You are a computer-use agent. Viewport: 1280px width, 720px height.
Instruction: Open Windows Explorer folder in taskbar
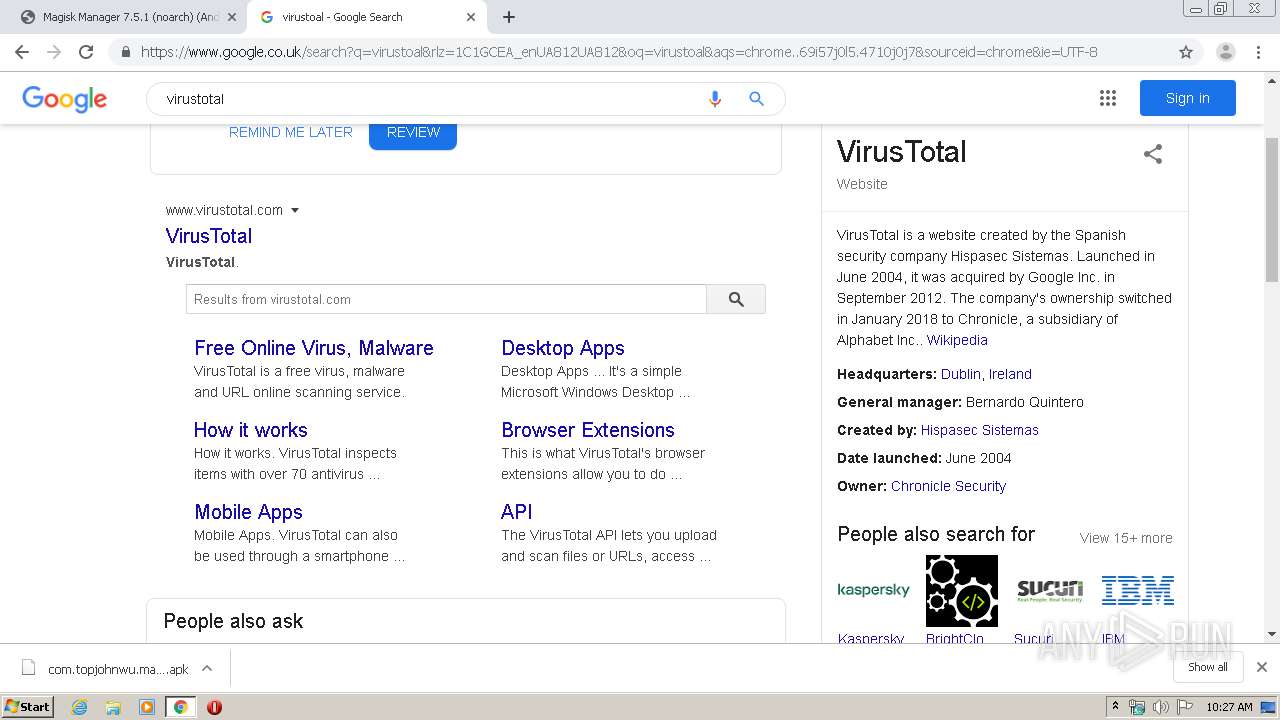[113, 707]
